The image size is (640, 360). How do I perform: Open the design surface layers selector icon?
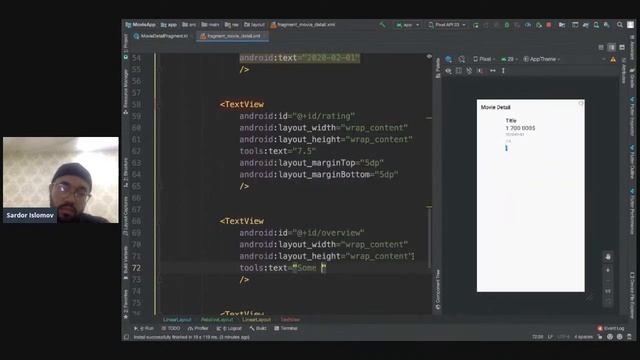click(449, 59)
